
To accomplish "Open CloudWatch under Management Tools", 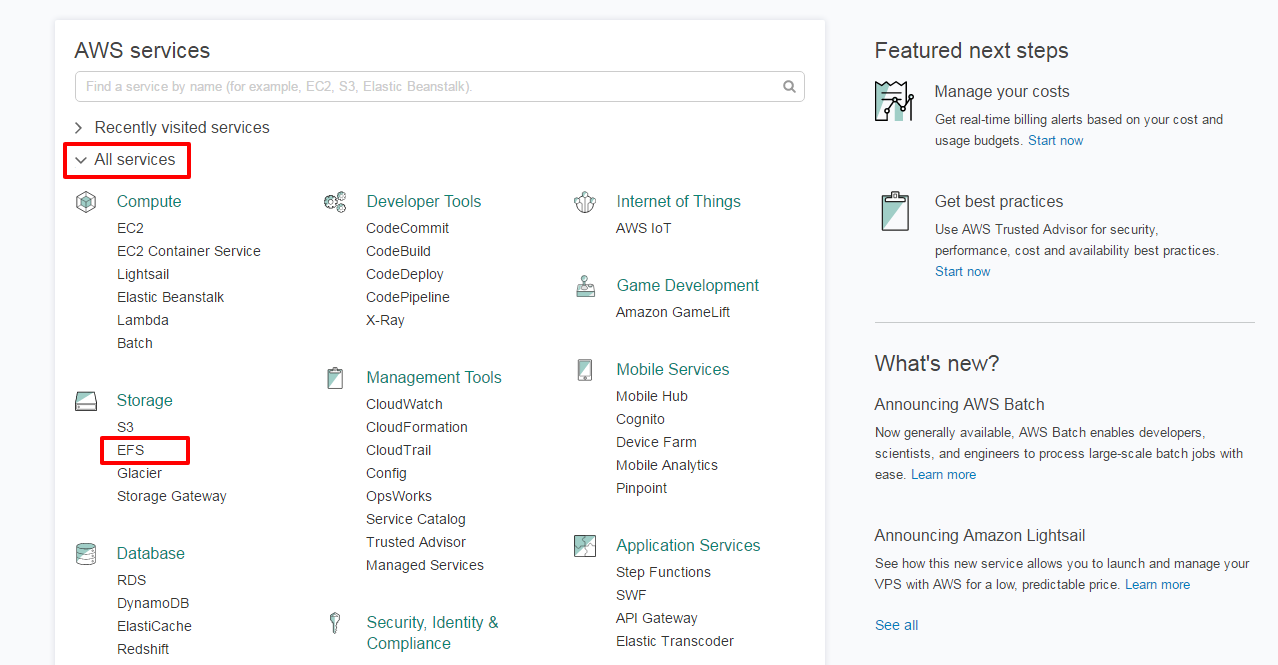I will coord(404,404).
